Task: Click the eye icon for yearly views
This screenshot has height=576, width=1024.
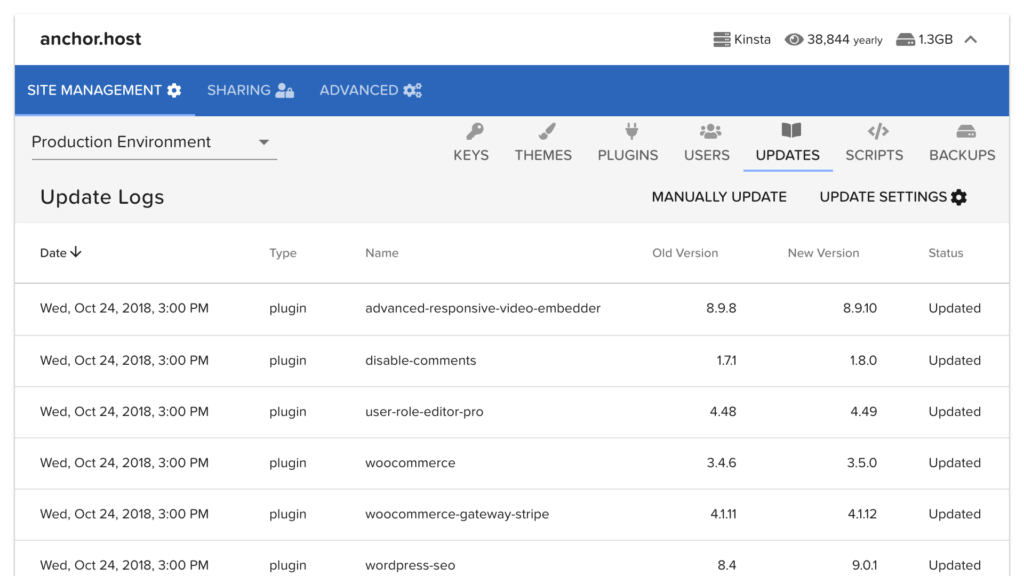Action: point(794,40)
